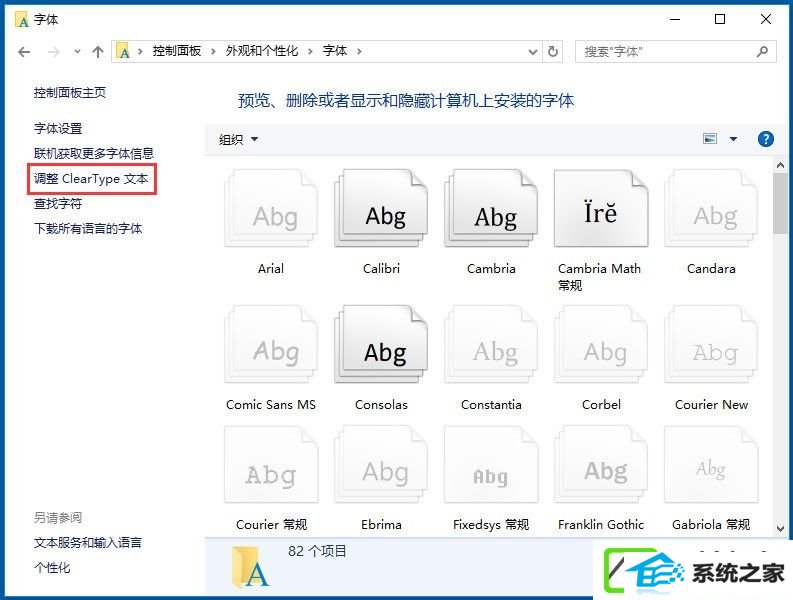Expand the chevron after 字体 breadcrumb
Screen dimensions: 793x600
click(359, 51)
